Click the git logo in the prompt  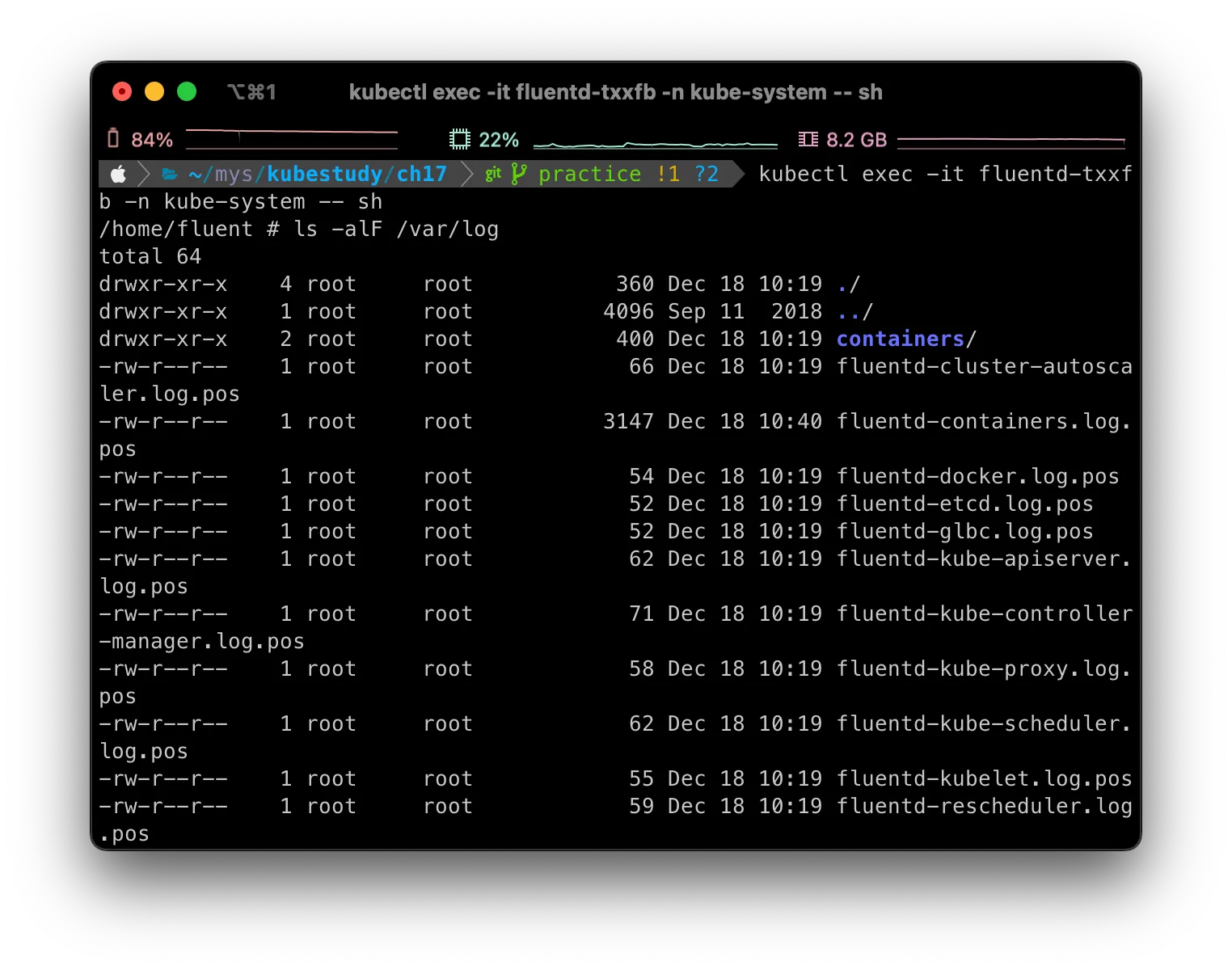point(493,174)
